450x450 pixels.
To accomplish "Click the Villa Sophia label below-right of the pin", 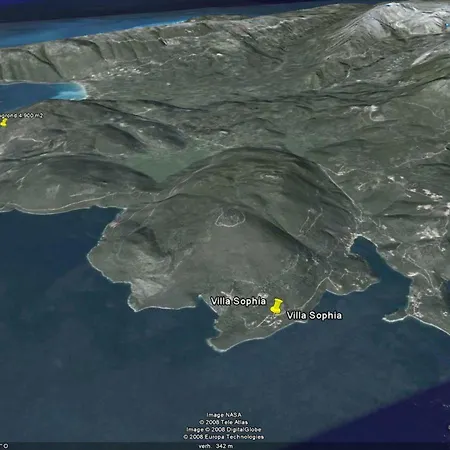I will [x=314, y=315].
